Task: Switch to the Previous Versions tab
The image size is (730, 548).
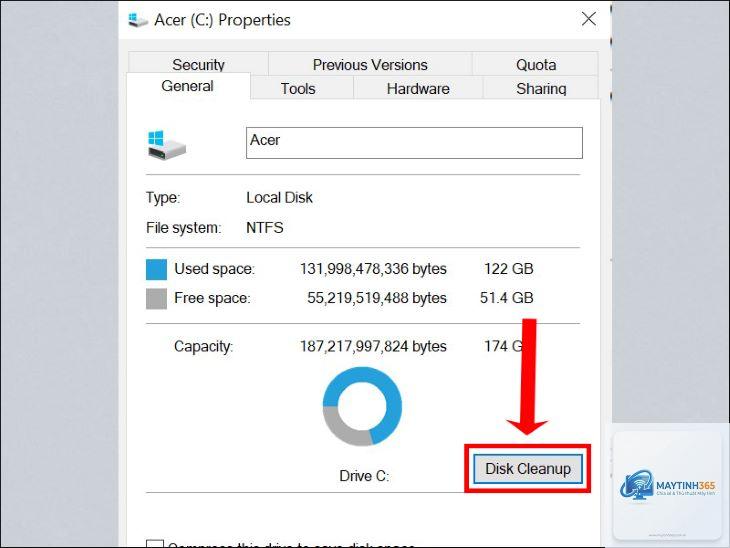Action: click(370, 64)
